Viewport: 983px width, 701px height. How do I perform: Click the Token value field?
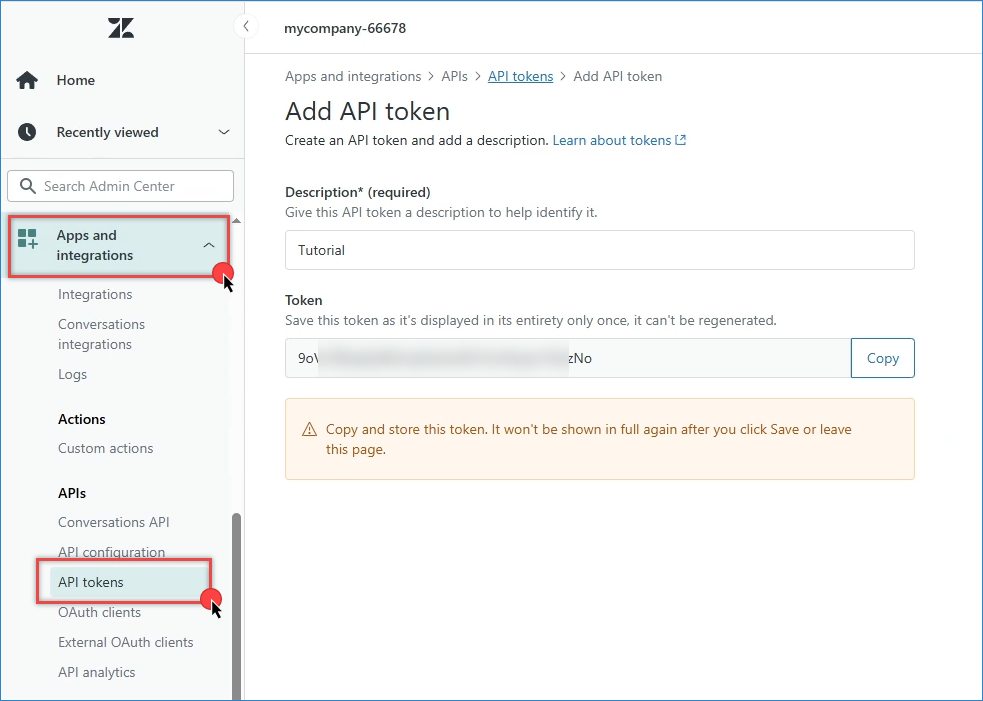[x=567, y=358]
